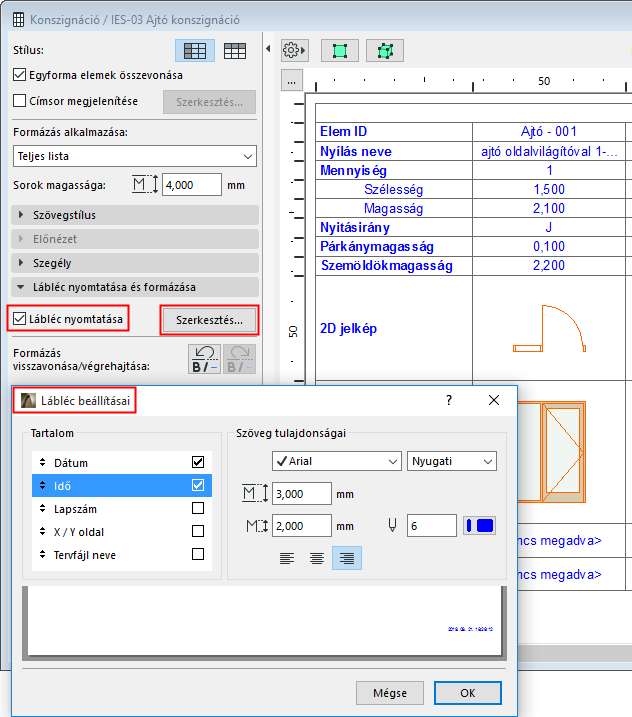Select the Nyílás neve table cell

(394, 151)
